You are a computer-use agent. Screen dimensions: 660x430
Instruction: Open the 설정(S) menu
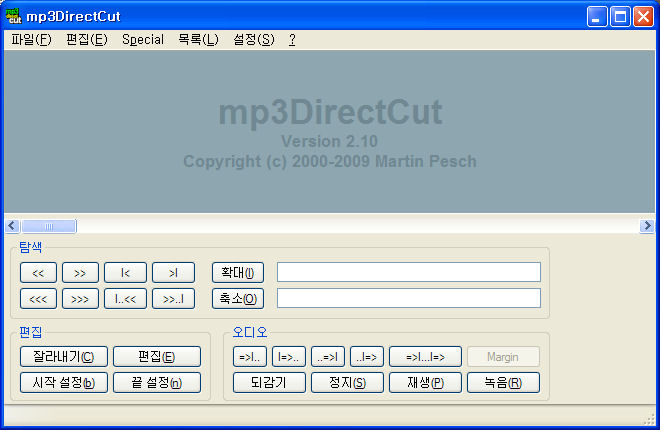[254, 40]
